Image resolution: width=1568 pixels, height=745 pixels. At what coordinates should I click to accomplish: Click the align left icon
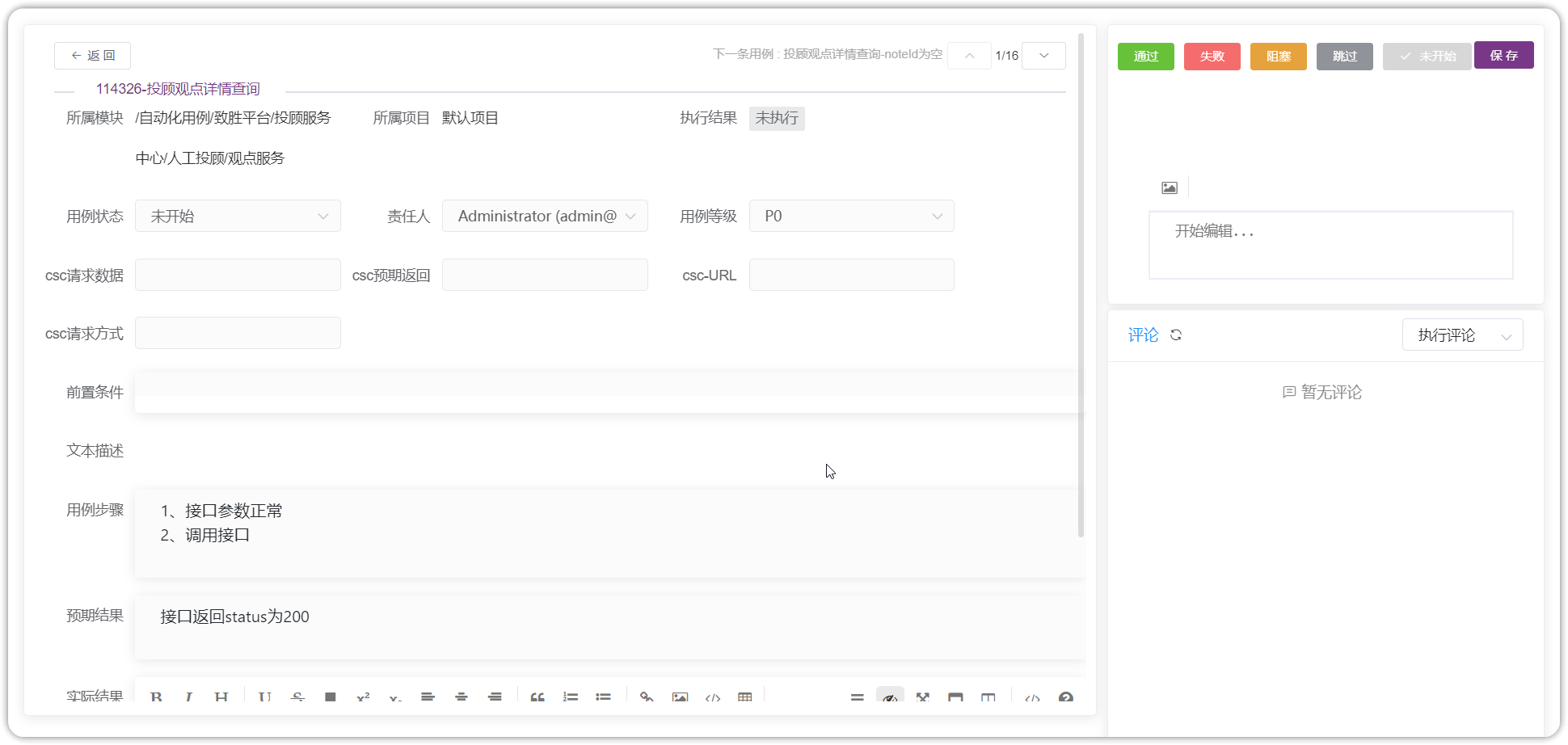click(x=428, y=697)
